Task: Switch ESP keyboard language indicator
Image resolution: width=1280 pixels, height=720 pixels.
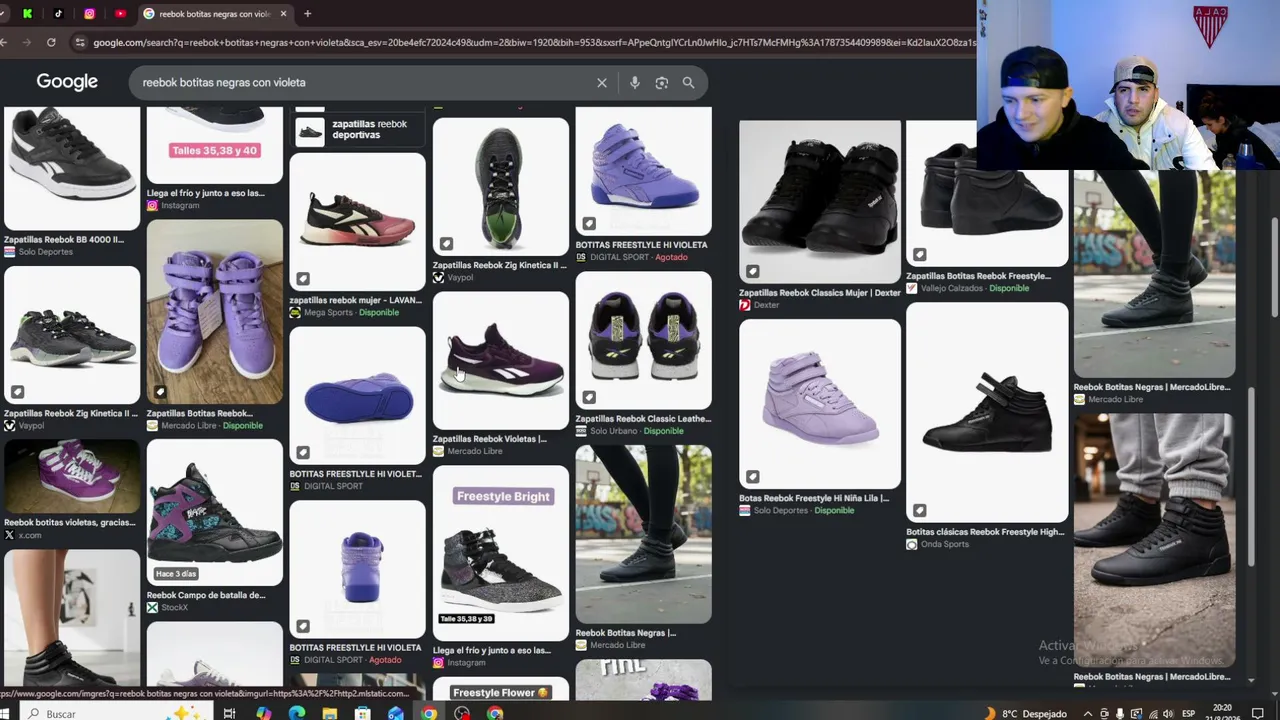Action: coord(1189,713)
